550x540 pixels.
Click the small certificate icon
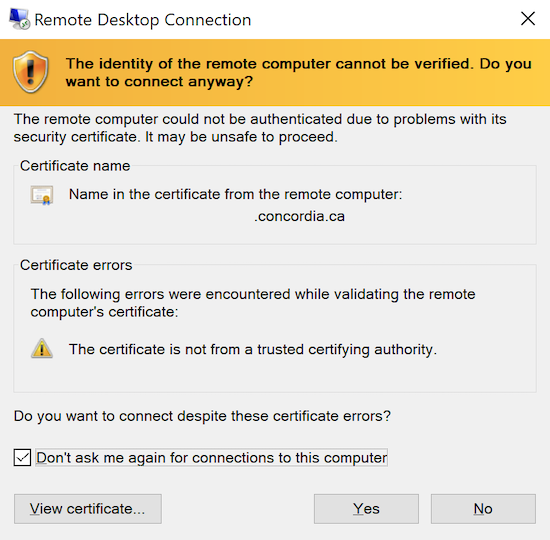click(42, 195)
